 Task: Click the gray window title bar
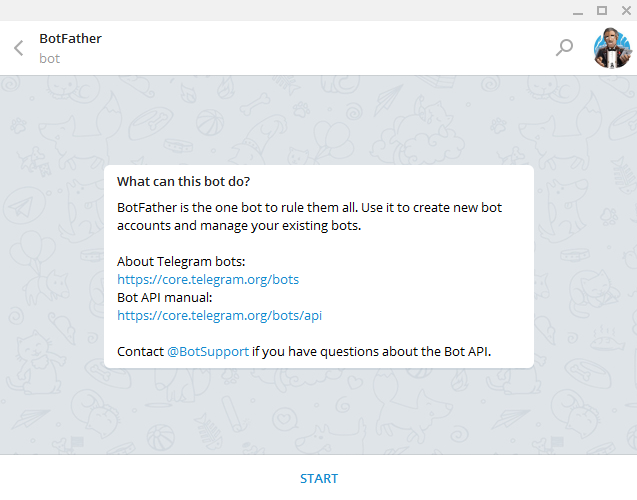(284, 10)
